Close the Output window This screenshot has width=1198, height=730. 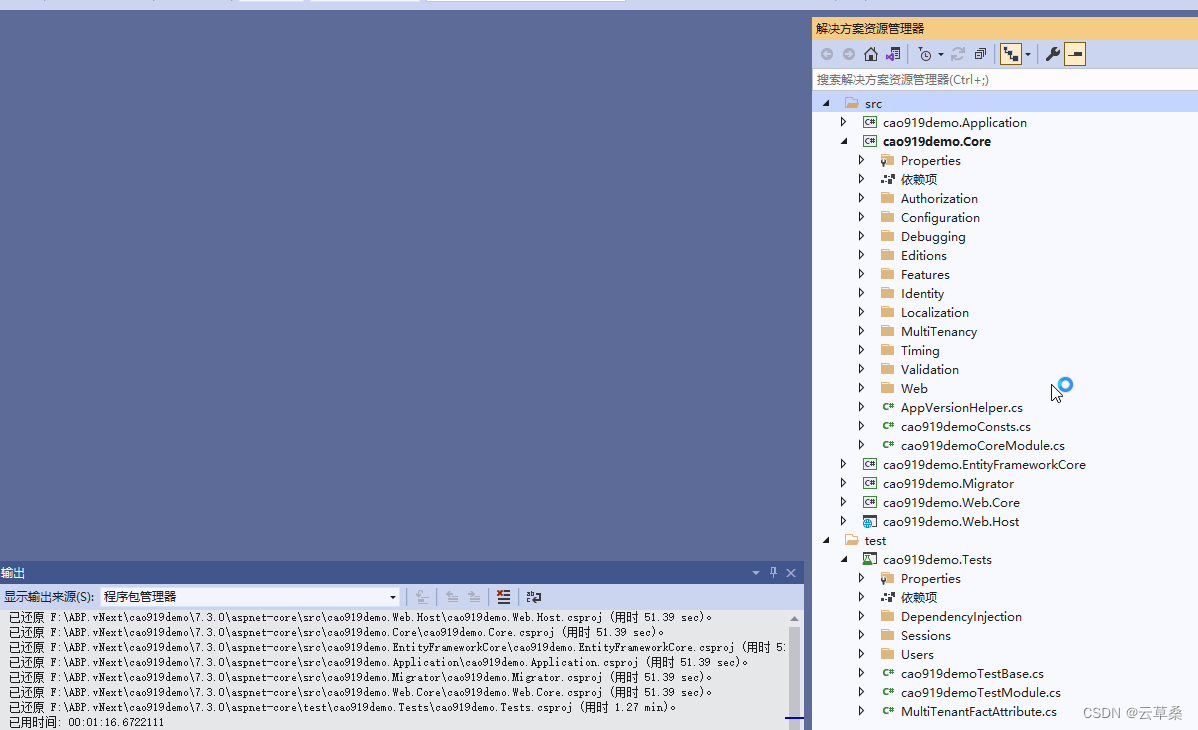tap(791, 573)
